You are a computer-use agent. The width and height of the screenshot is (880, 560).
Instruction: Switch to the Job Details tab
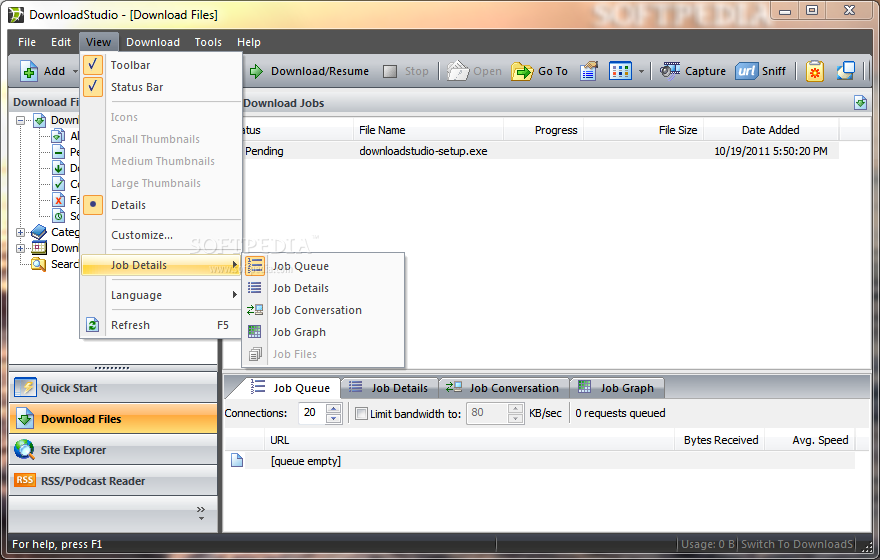(388, 388)
